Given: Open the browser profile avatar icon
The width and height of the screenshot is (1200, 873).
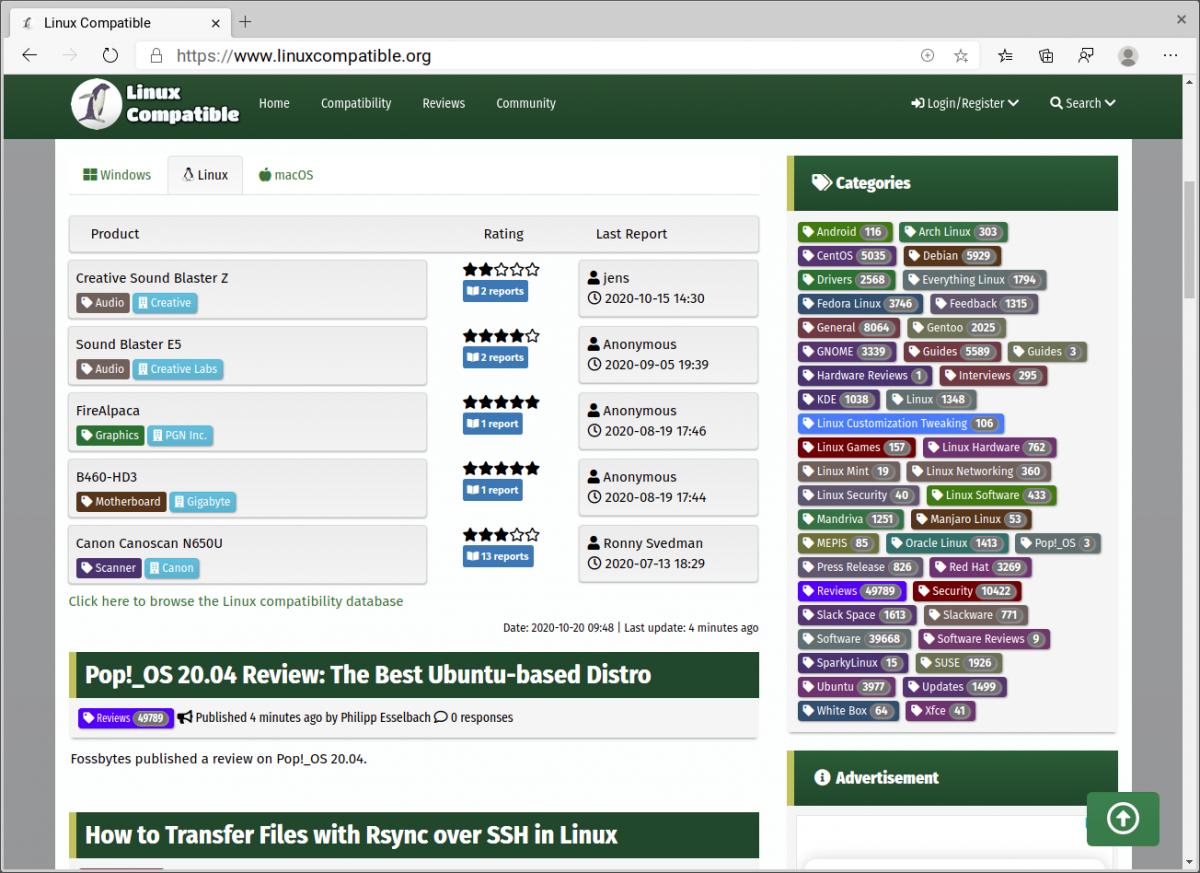Looking at the screenshot, I should pyautogui.click(x=1128, y=56).
